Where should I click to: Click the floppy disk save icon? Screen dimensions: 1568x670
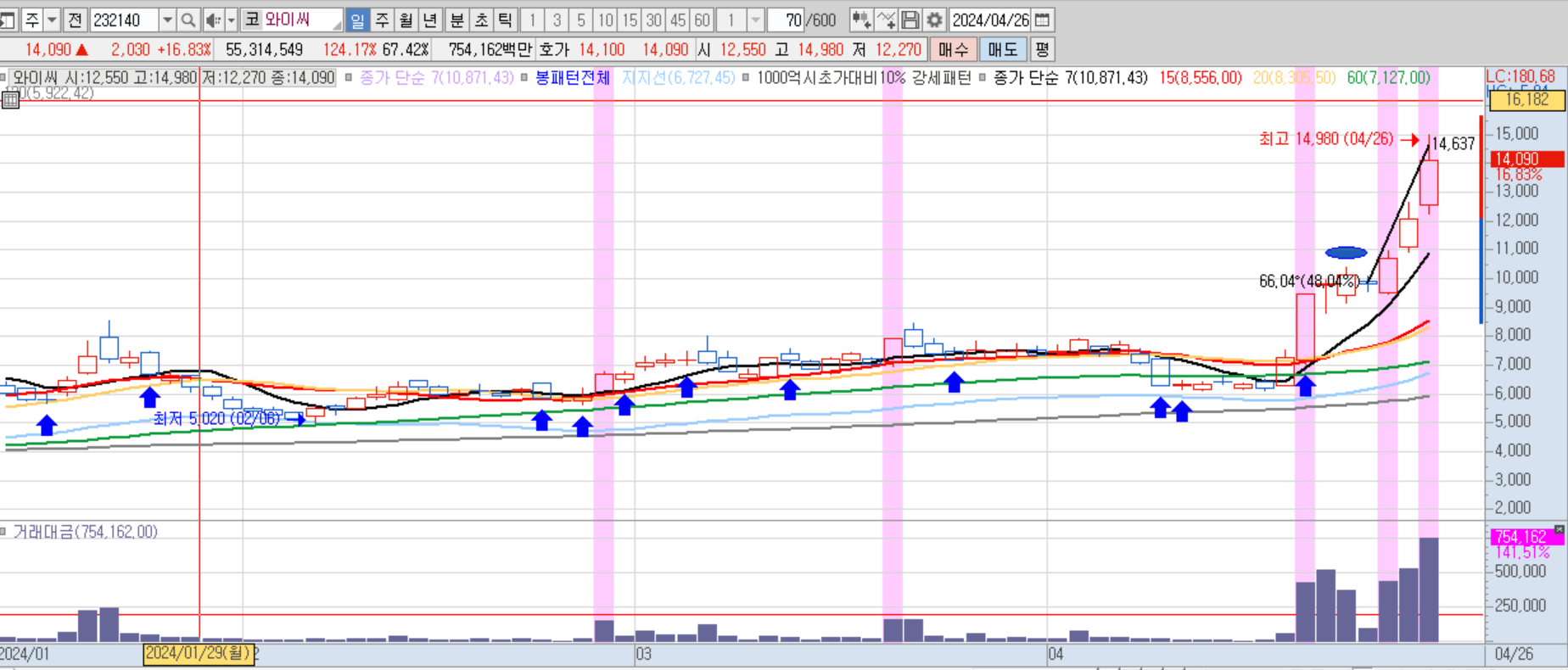click(910, 20)
